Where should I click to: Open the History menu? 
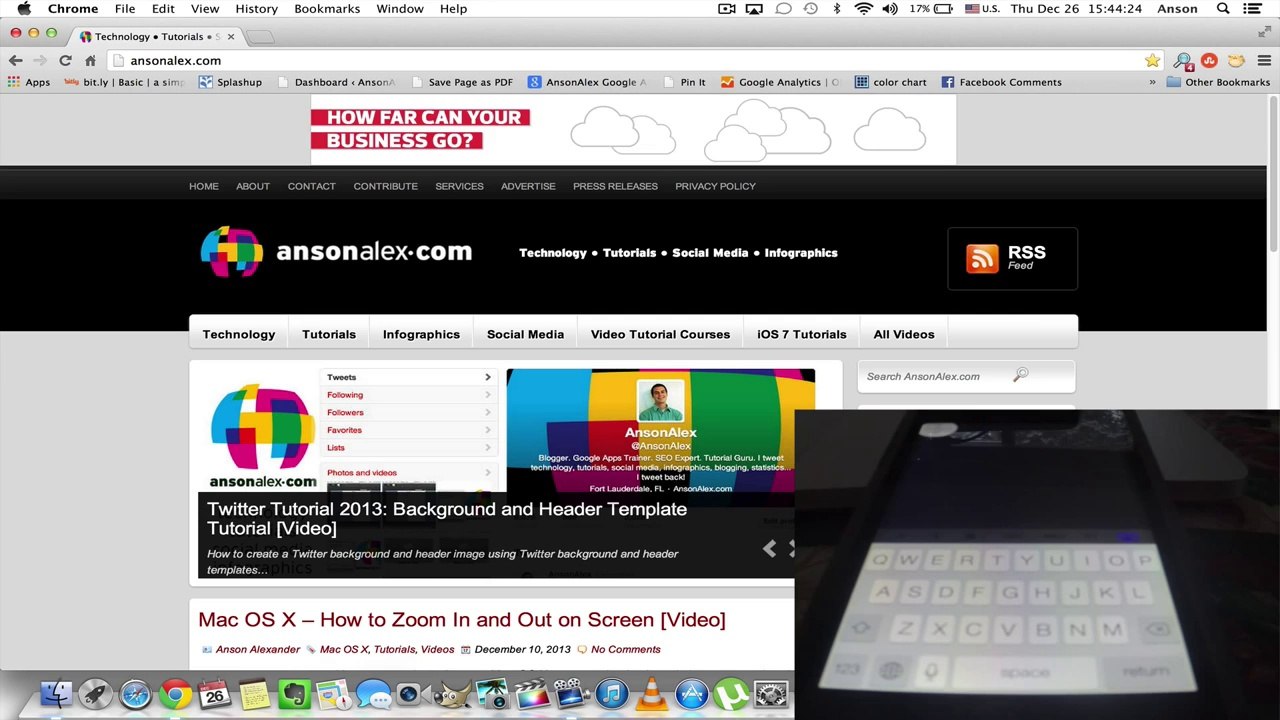point(257,9)
